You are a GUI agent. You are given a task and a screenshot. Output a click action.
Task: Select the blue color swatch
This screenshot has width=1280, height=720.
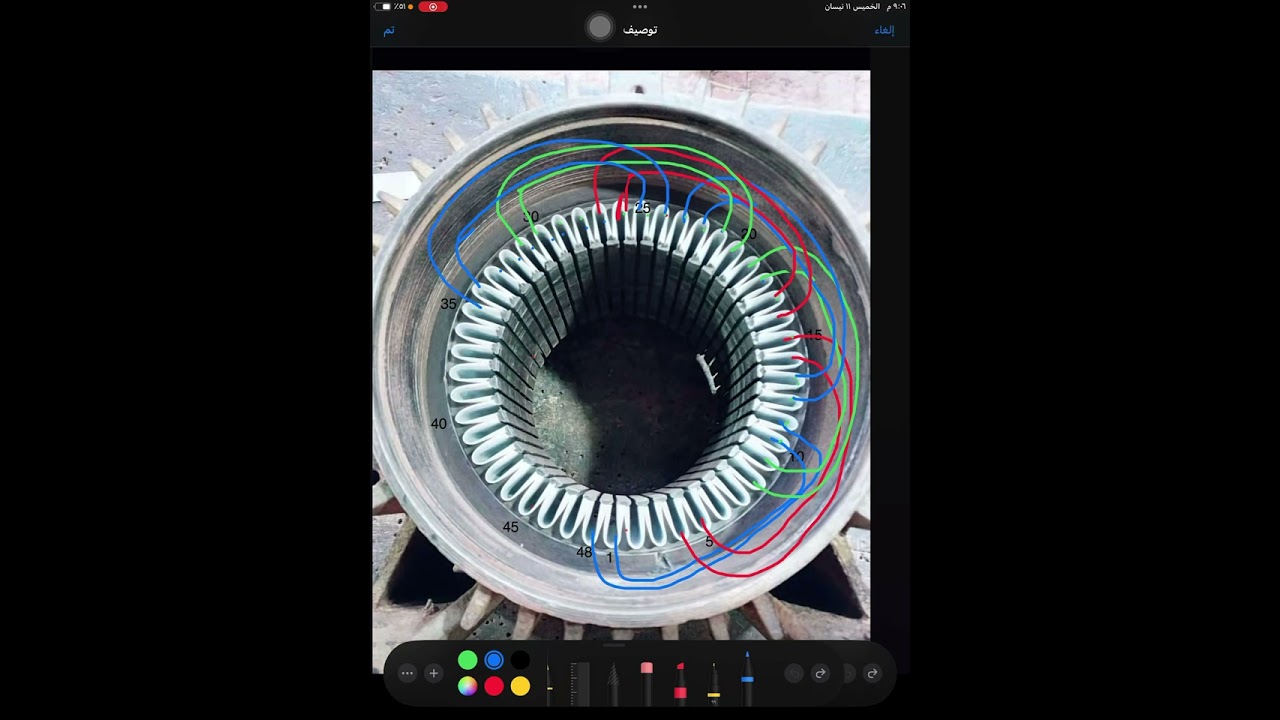pyautogui.click(x=494, y=660)
